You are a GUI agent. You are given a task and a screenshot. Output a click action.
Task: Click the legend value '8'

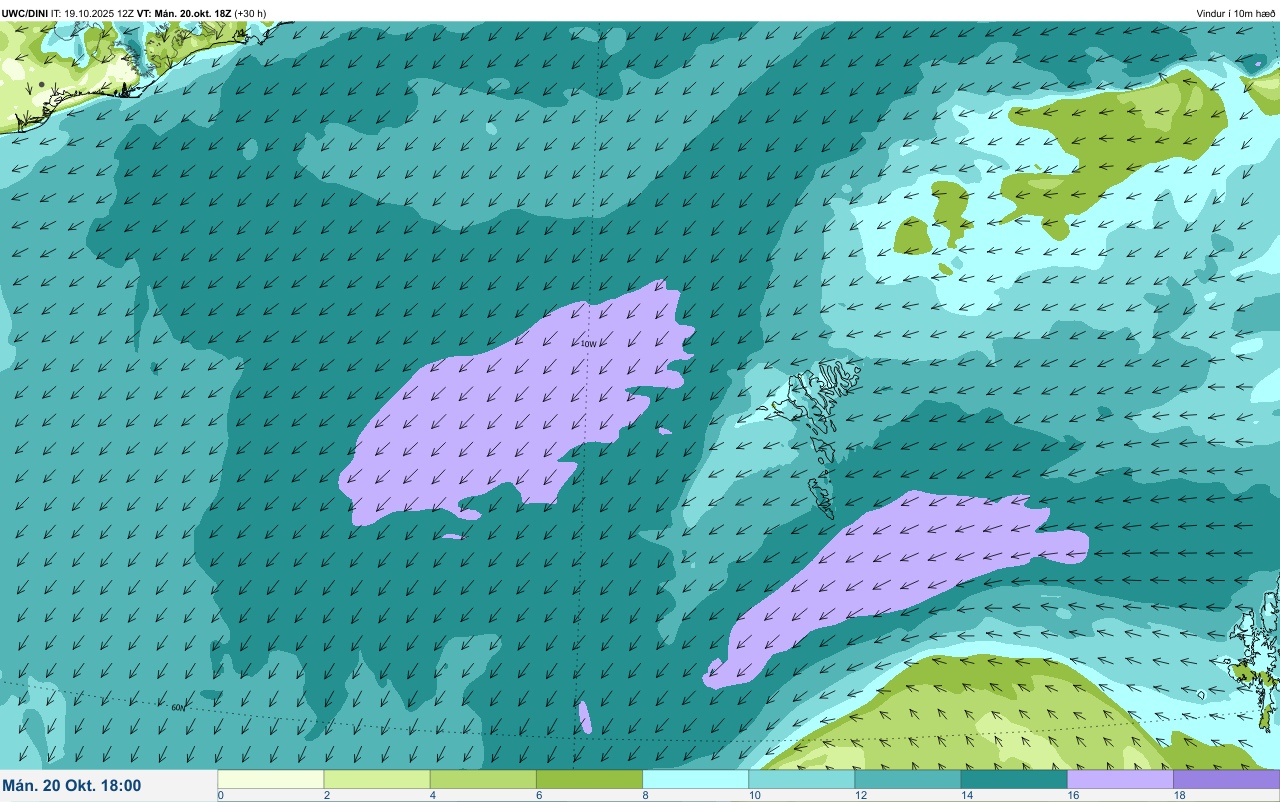click(645, 795)
